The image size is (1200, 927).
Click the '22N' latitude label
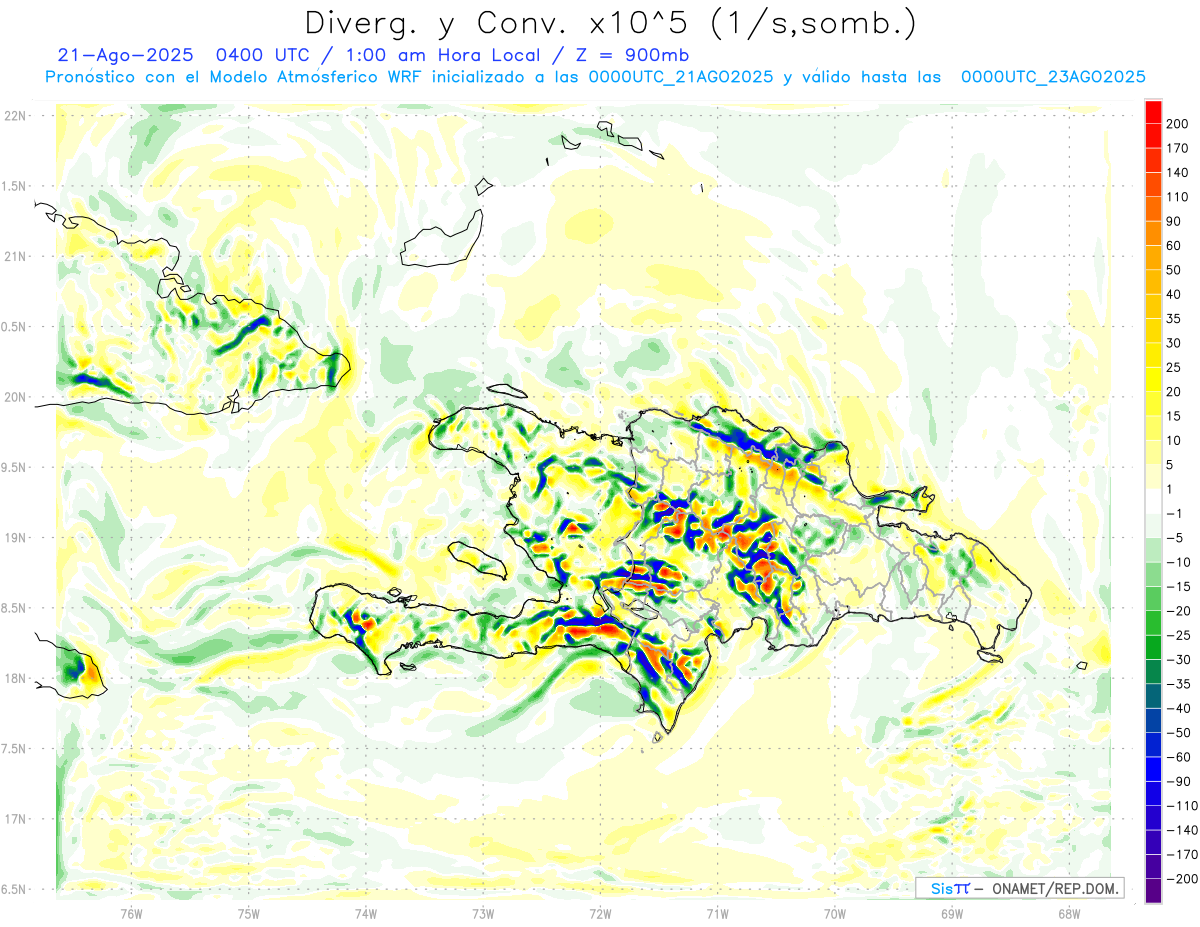point(15,116)
